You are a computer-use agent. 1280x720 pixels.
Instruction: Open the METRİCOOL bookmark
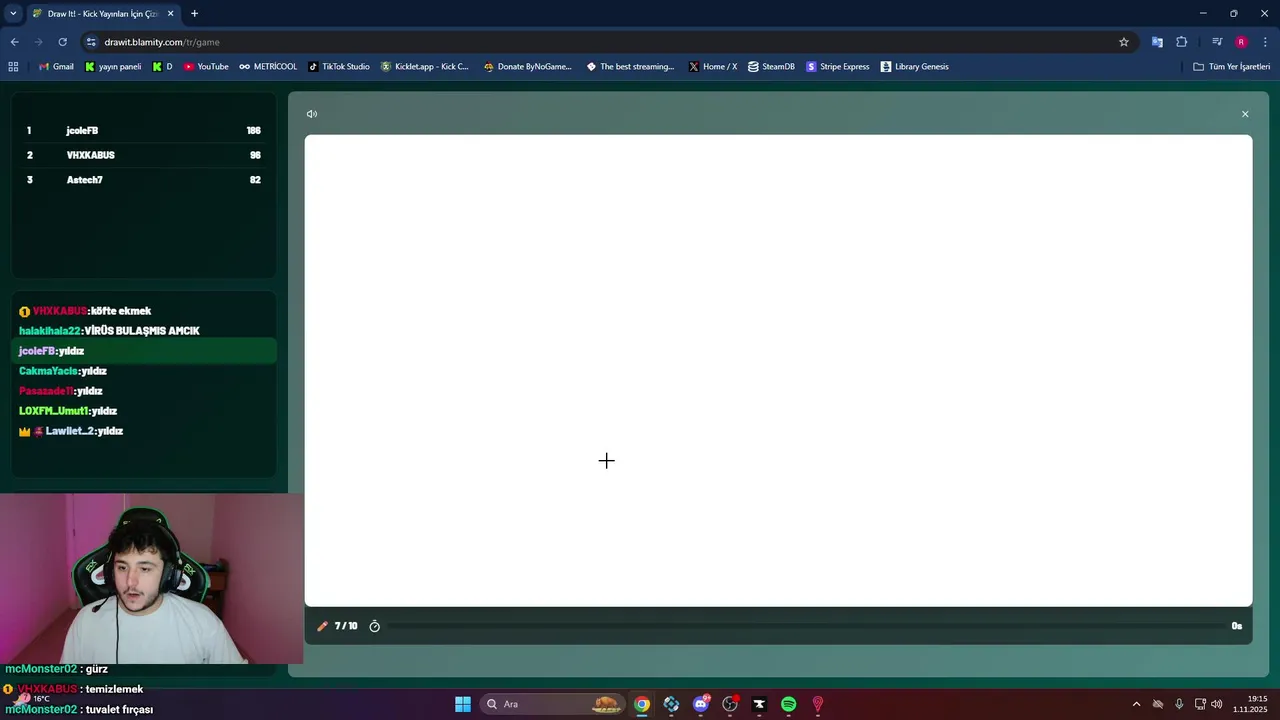pyautogui.click(x=268, y=67)
